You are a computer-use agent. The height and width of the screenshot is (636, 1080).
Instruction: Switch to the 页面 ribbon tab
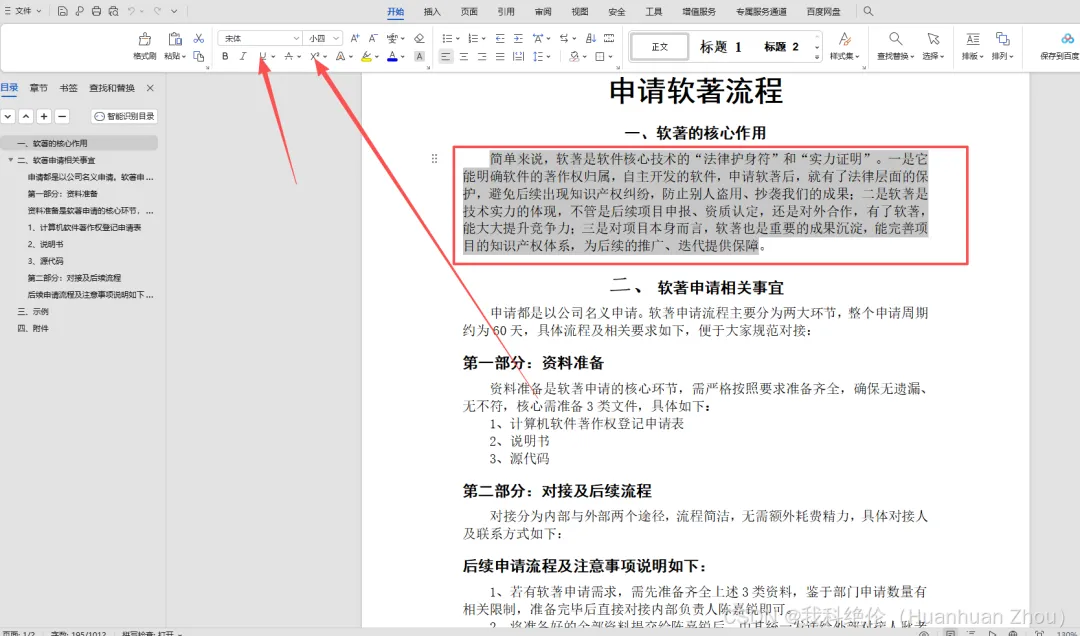469,11
